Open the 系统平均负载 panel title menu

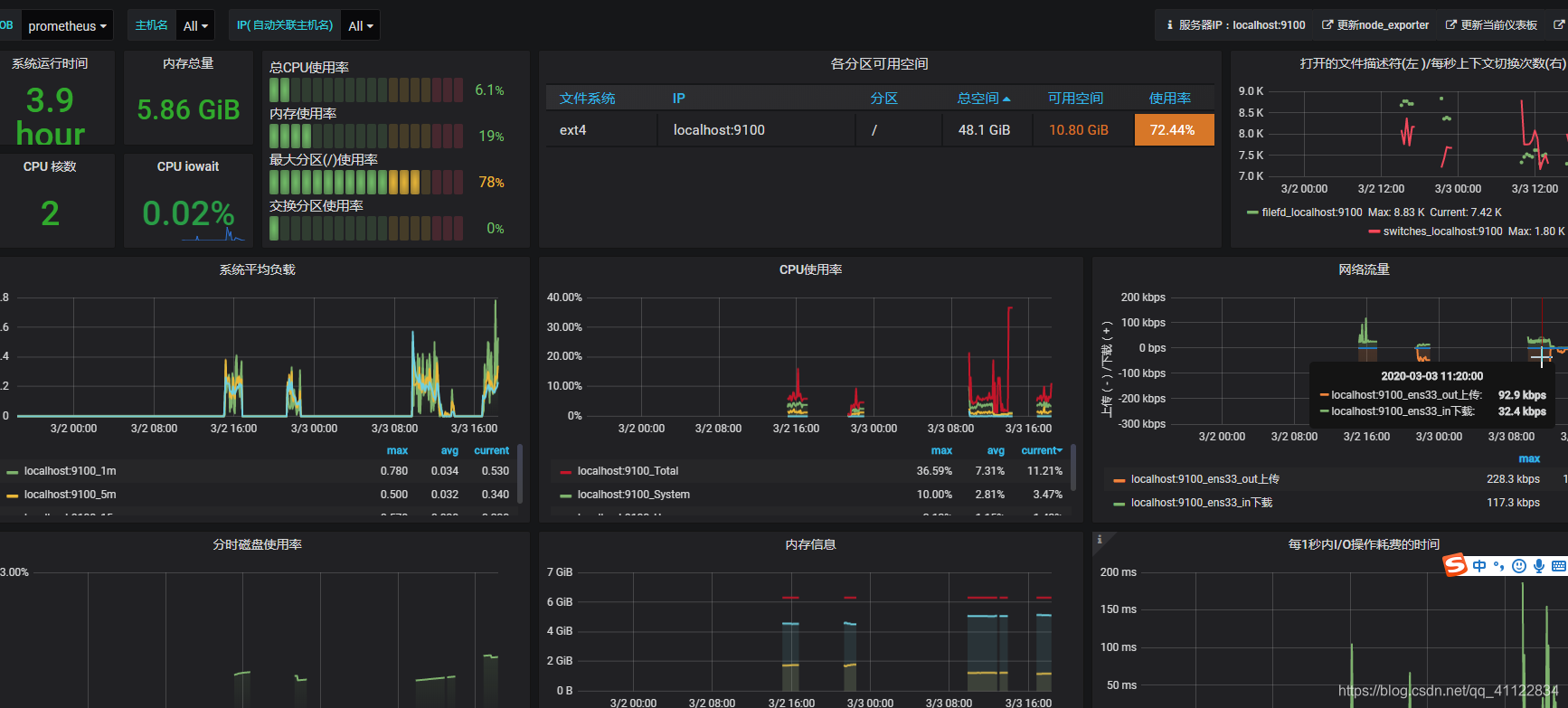tap(258, 269)
